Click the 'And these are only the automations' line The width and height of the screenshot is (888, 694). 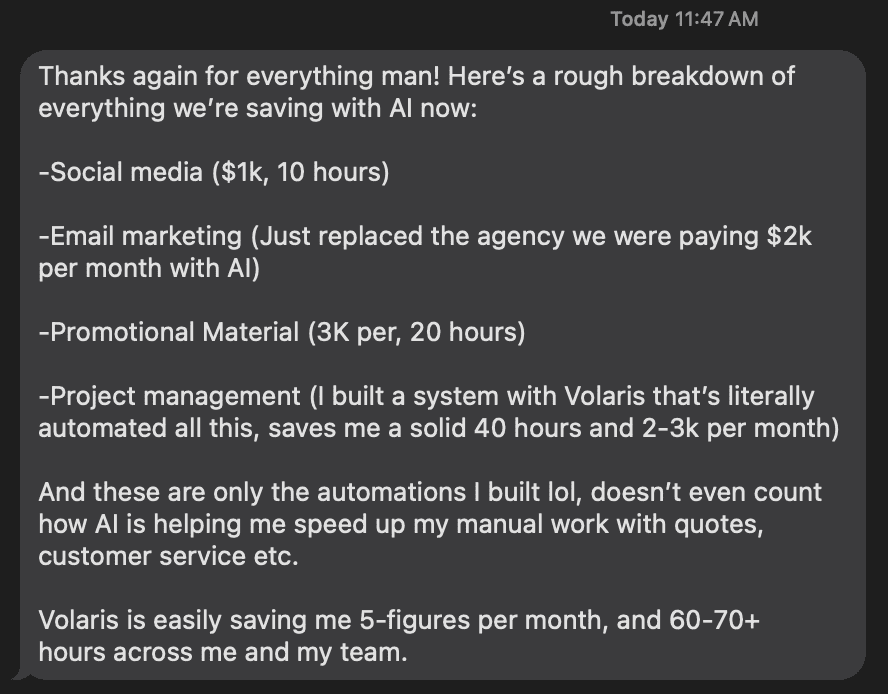point(430,492)
